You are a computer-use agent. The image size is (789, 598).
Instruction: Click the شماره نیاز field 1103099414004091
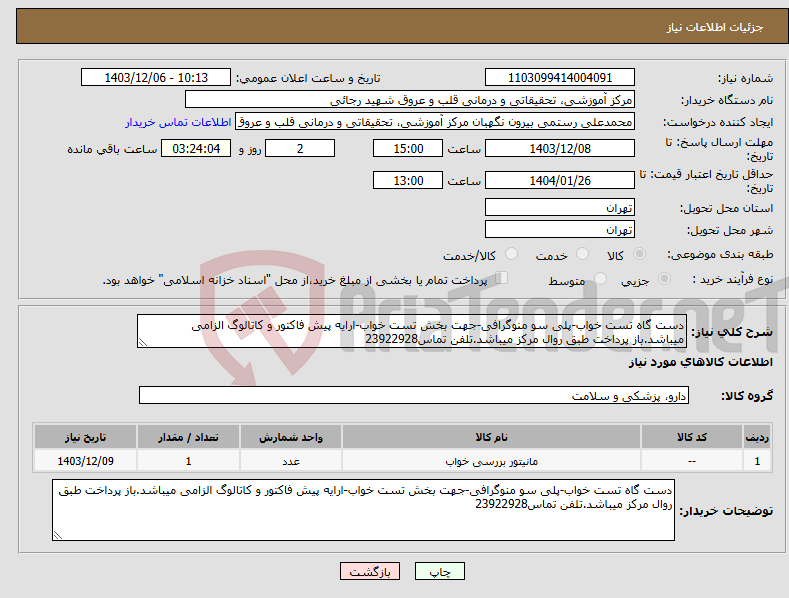point(560,78)
